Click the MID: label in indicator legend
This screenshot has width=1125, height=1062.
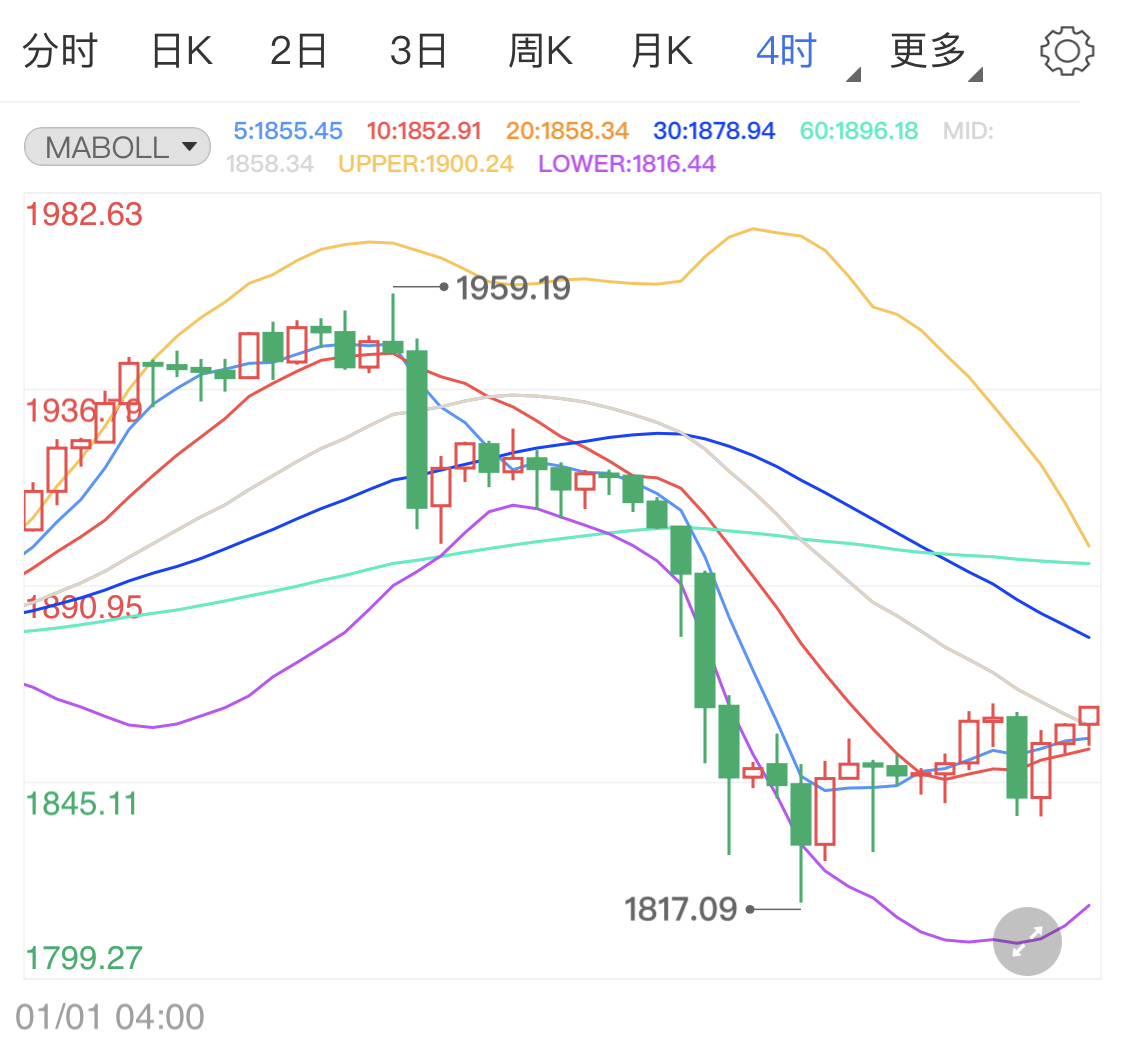pos(968,131)
